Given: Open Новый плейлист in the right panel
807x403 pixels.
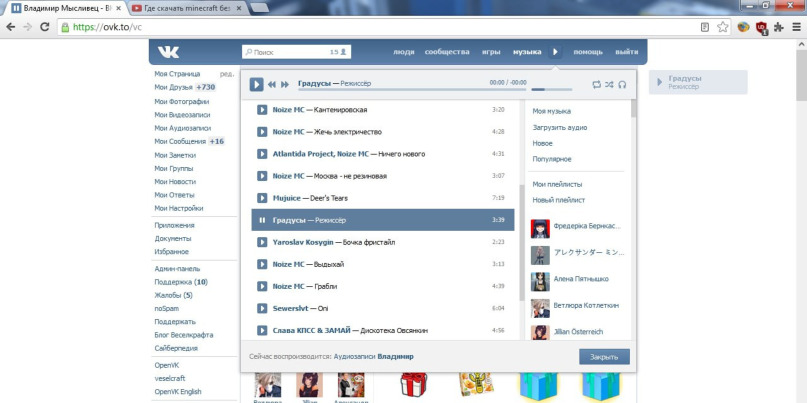Looking at the screenshot, I should [557, 200].
